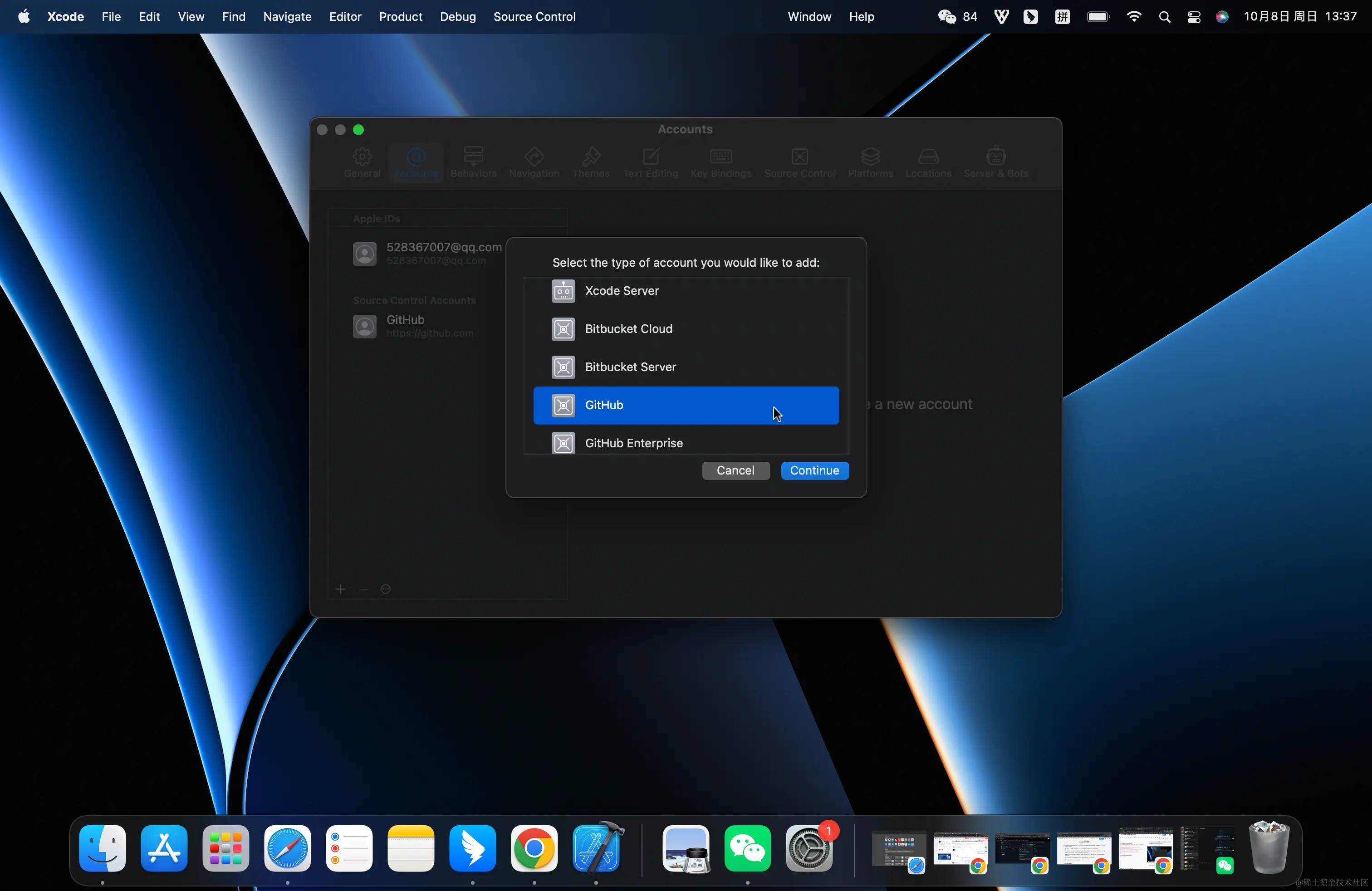
Task: Open Safari from the Dock
Action: (x=287, y=848)
